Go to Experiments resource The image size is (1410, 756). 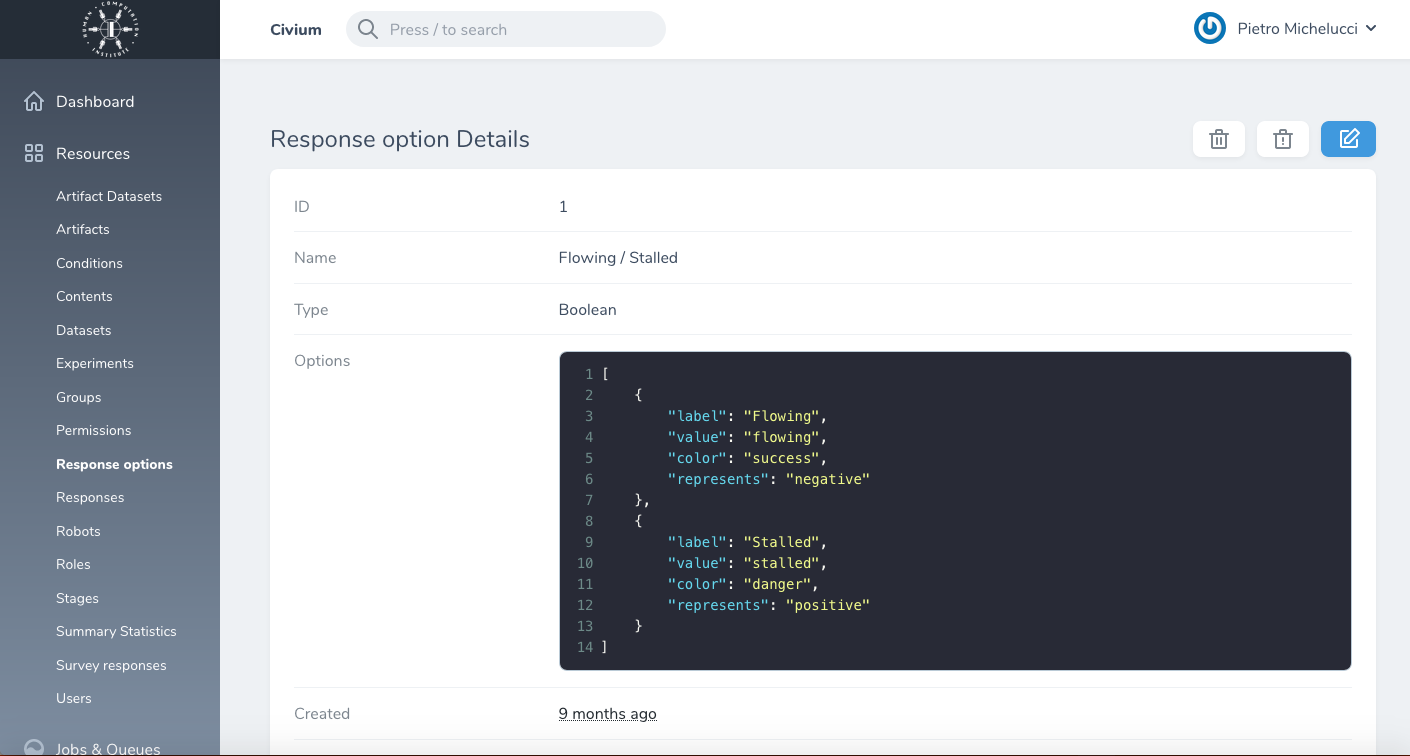[x=95, y=363]
